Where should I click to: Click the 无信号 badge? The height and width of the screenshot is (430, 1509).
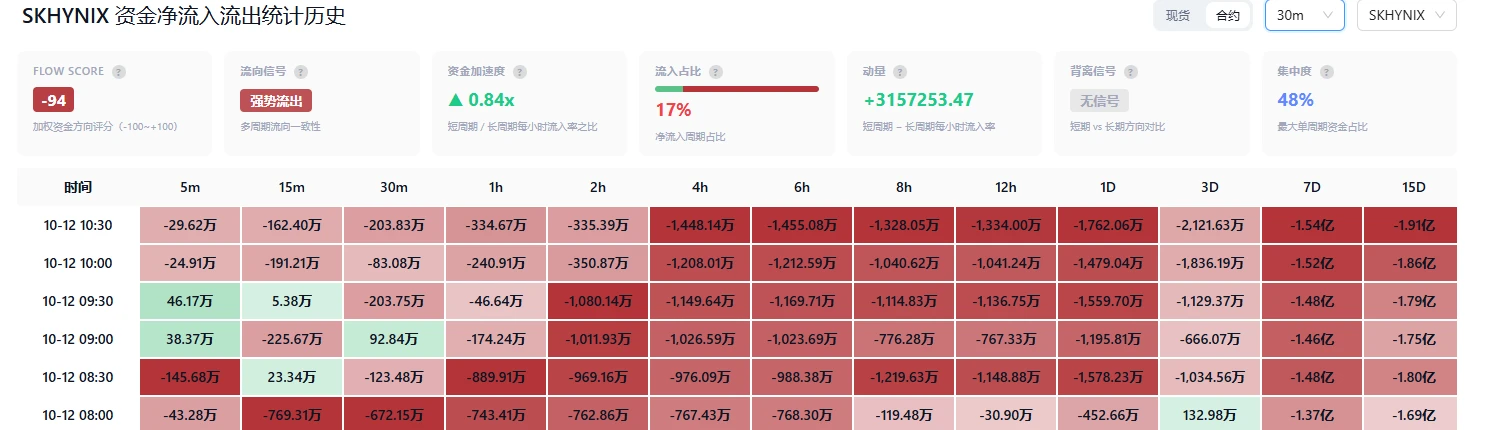[x=1100, y=100]
